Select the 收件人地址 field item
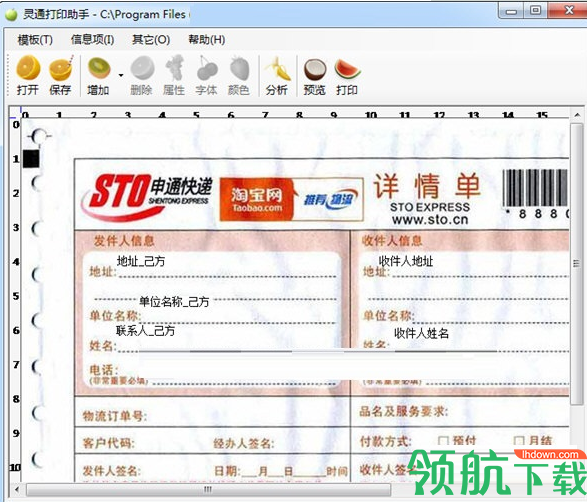 pyautogui.click(x=406, y=261)
